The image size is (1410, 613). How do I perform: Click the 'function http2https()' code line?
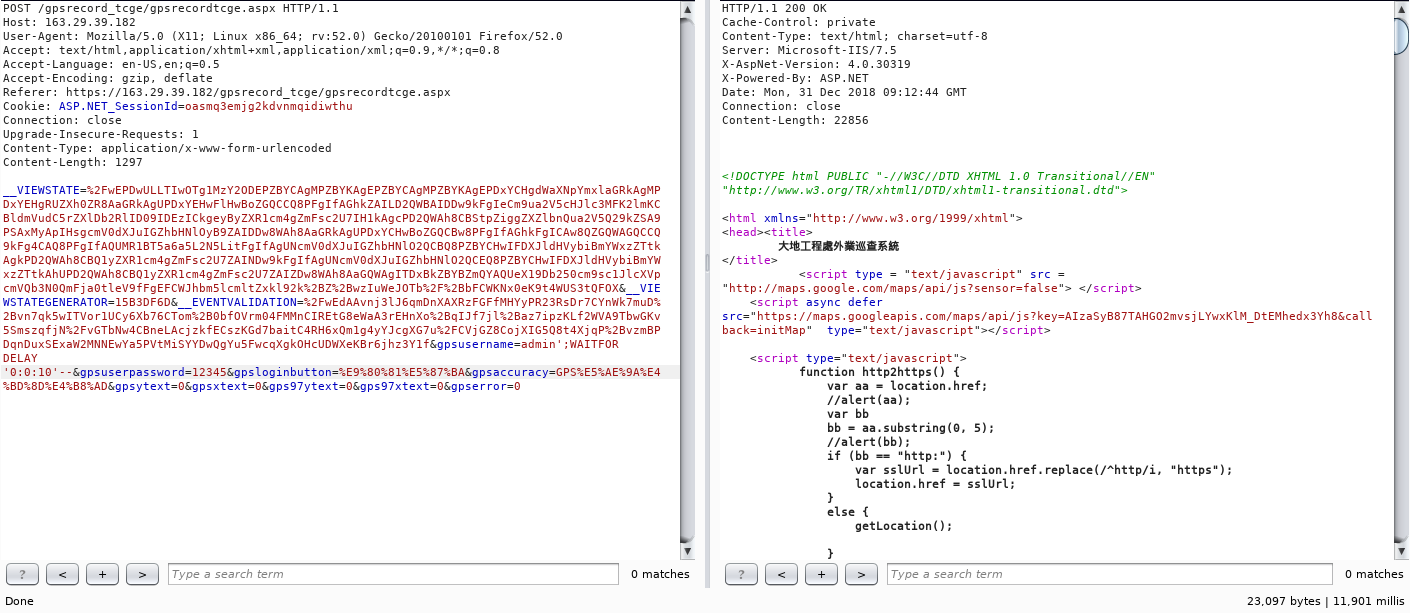point(880,372)
